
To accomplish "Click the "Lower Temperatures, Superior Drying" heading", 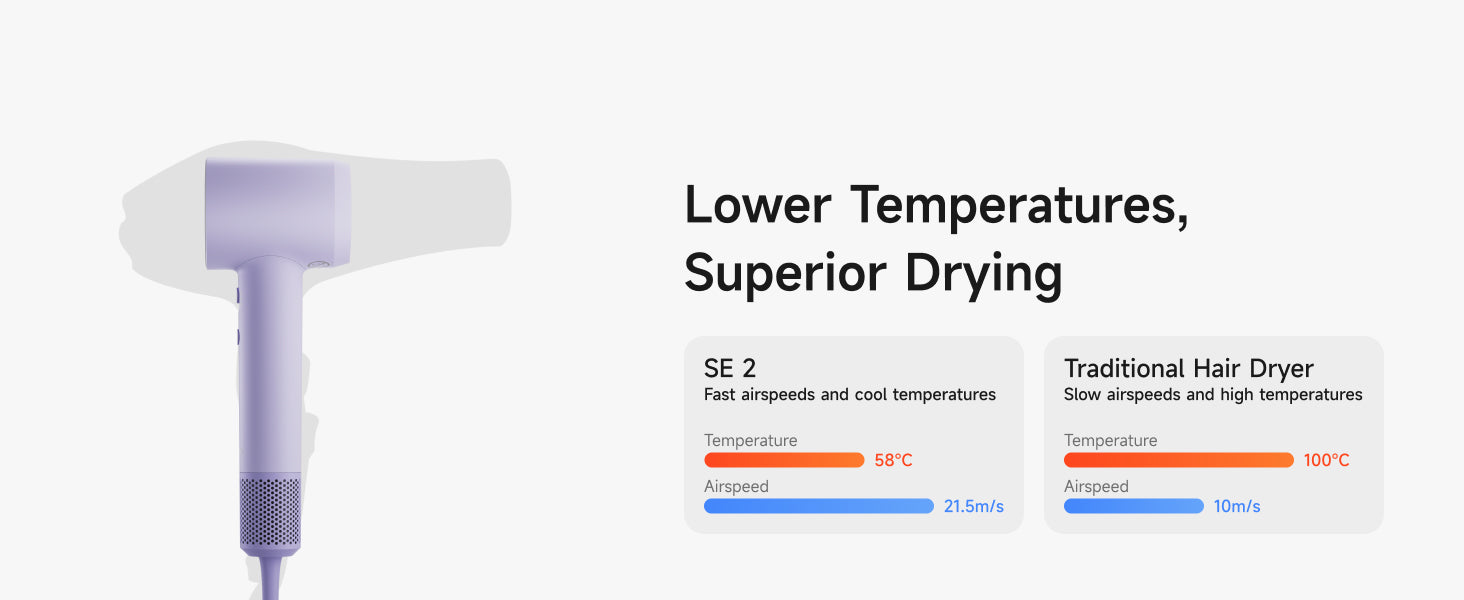I will 935,239.
